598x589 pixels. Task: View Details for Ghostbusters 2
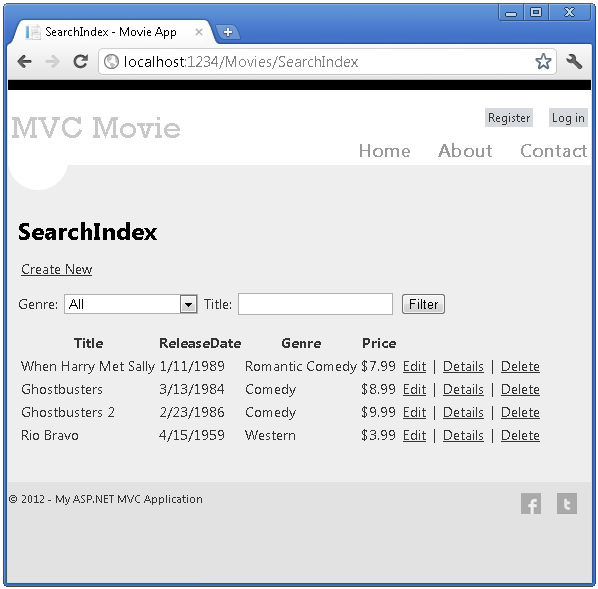463,412
